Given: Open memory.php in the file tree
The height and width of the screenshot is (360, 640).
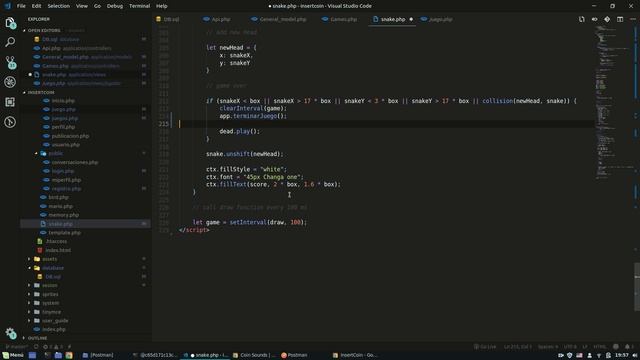Looking at the screenshot, I should (63, 215).
